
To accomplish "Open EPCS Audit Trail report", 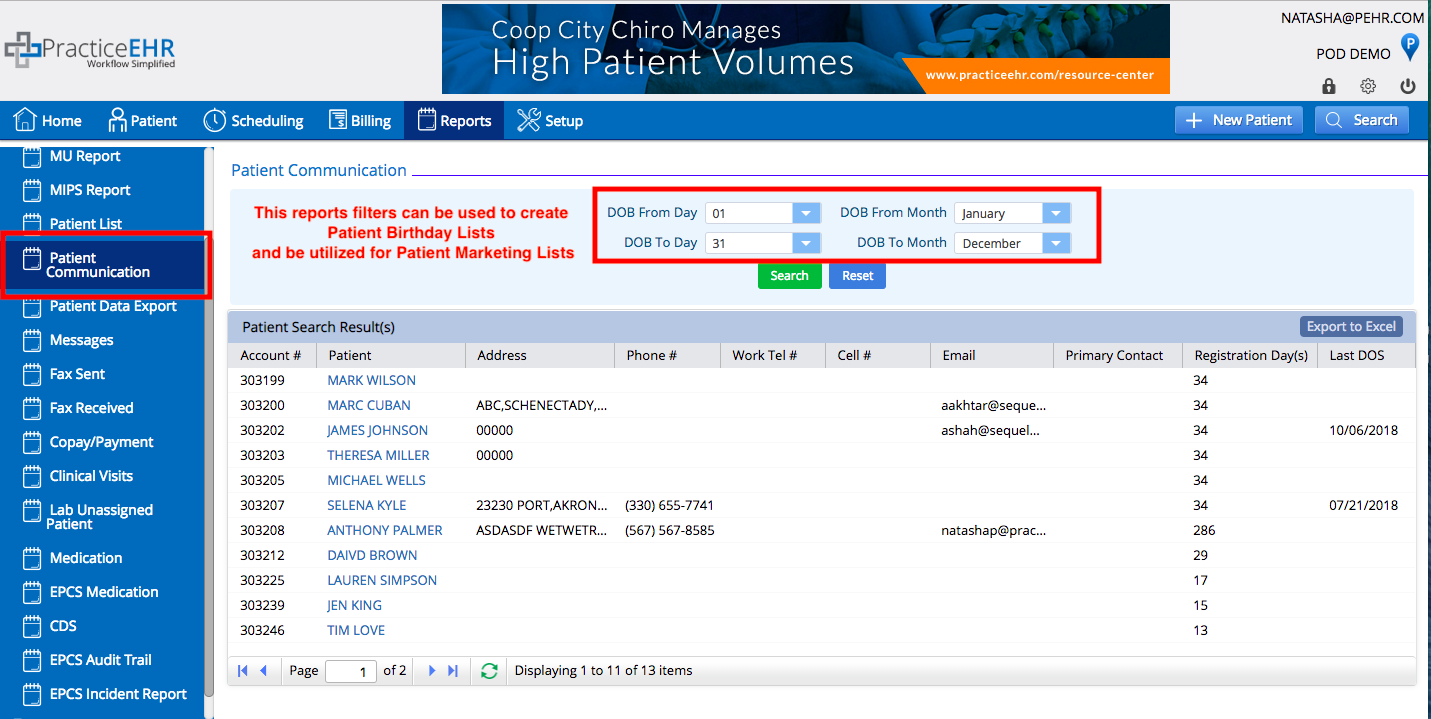I will pos(101,660).
